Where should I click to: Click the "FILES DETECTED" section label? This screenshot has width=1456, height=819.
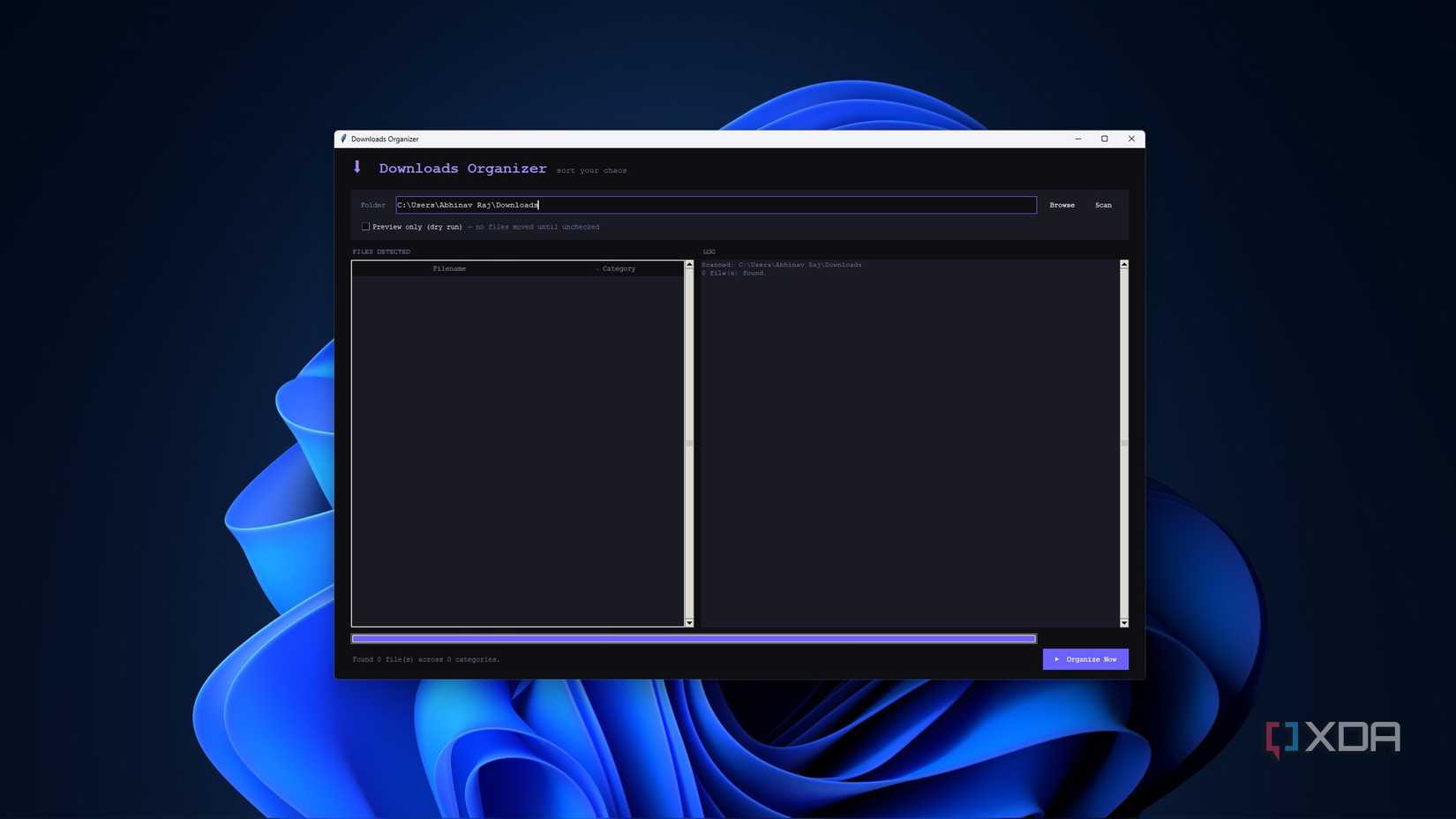(x=381, y=252)
